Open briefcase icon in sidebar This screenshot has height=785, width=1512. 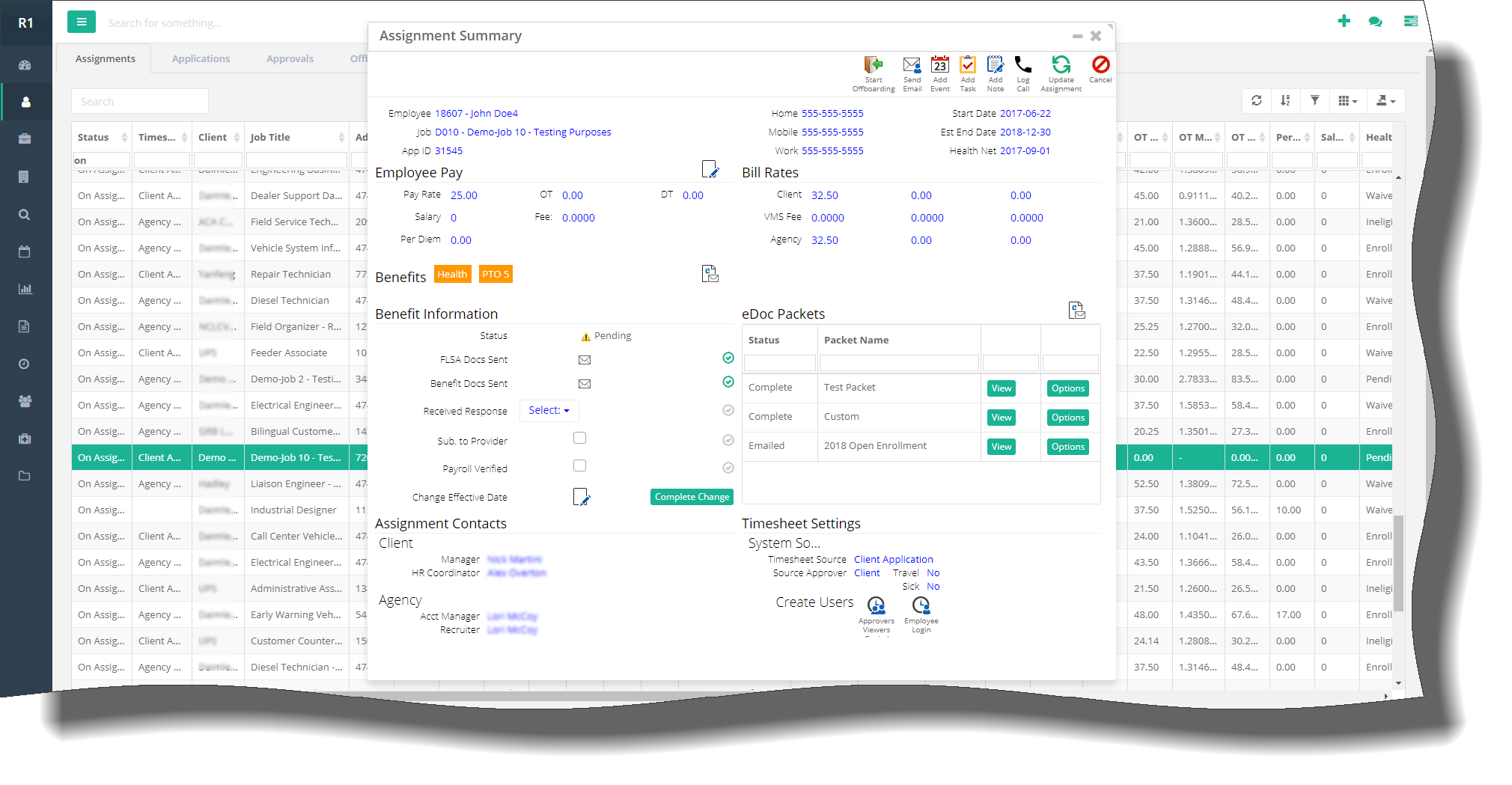(25, 138)
